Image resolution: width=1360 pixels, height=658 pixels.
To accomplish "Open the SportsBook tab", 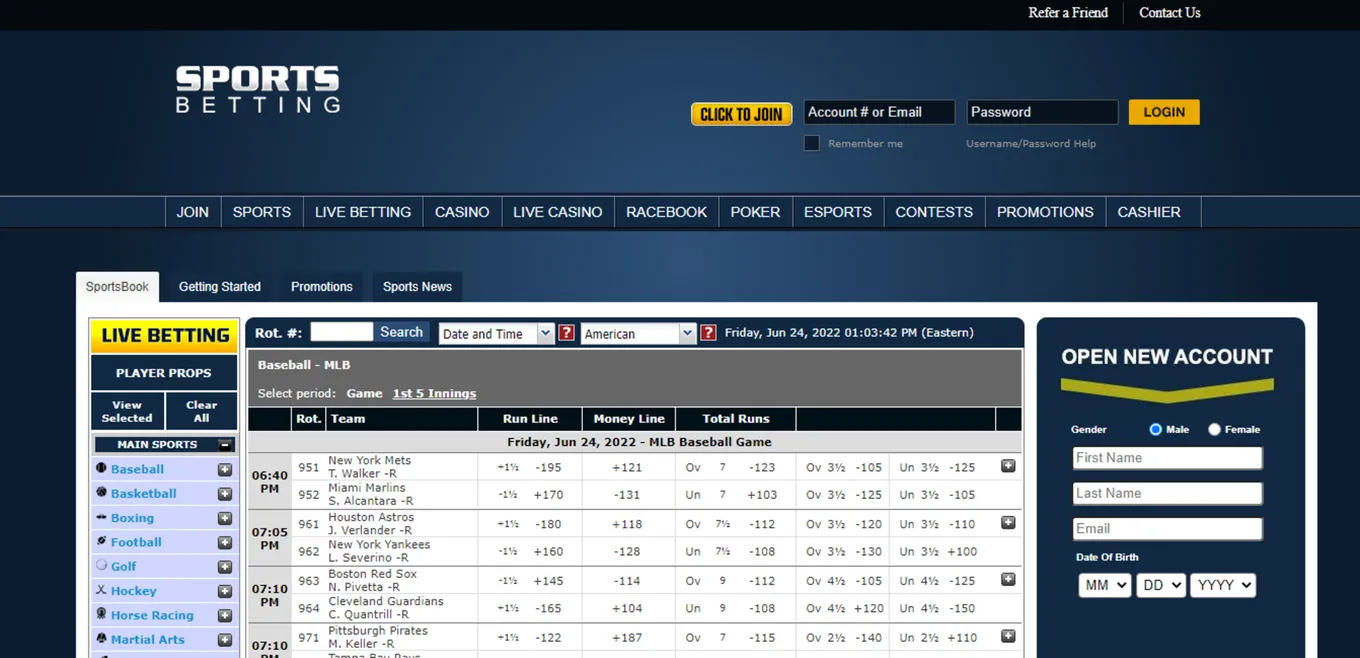I will click(x=117, y=287).
